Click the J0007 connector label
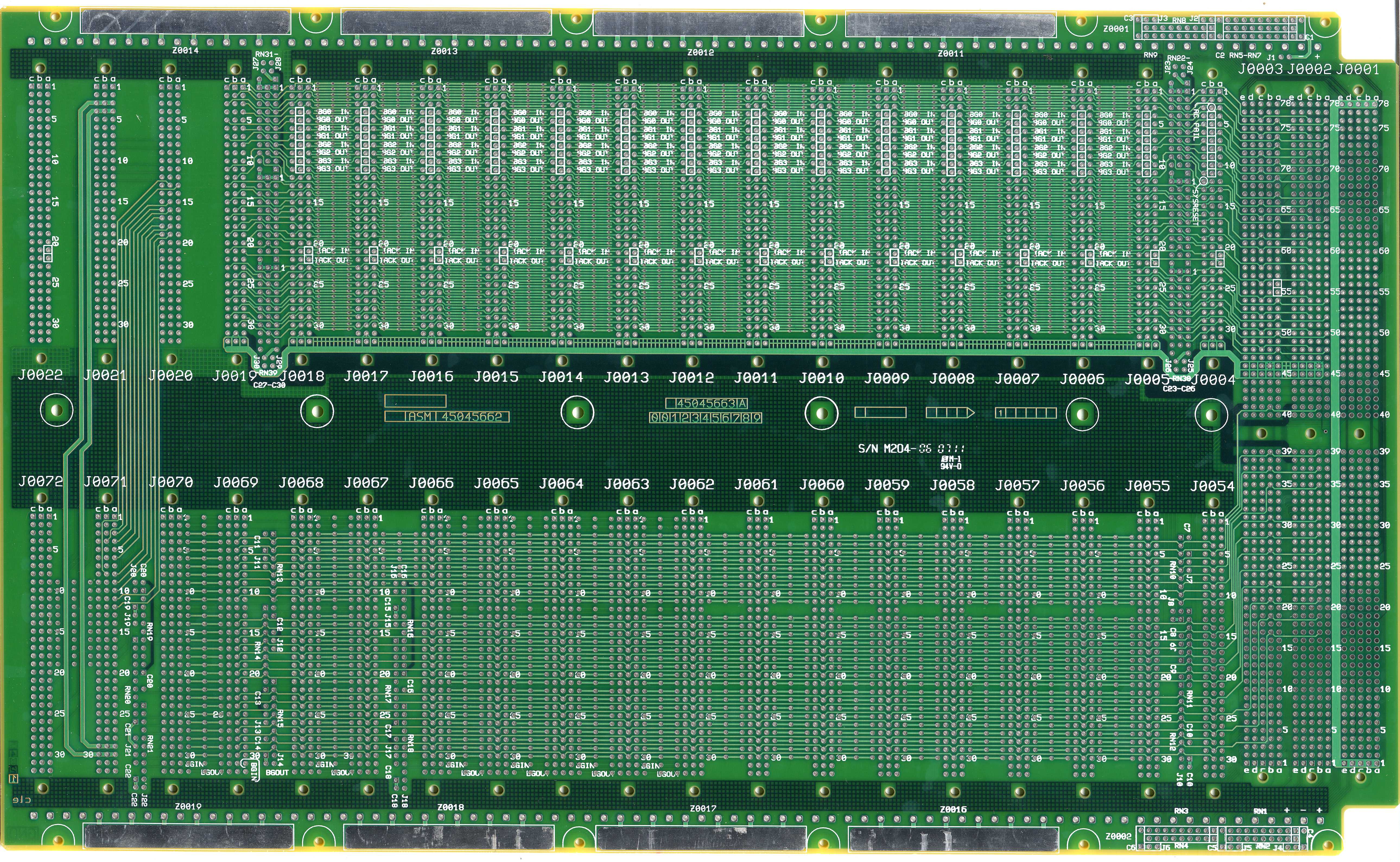This screenshot has width=1400, height=862. coord(1017,378)
